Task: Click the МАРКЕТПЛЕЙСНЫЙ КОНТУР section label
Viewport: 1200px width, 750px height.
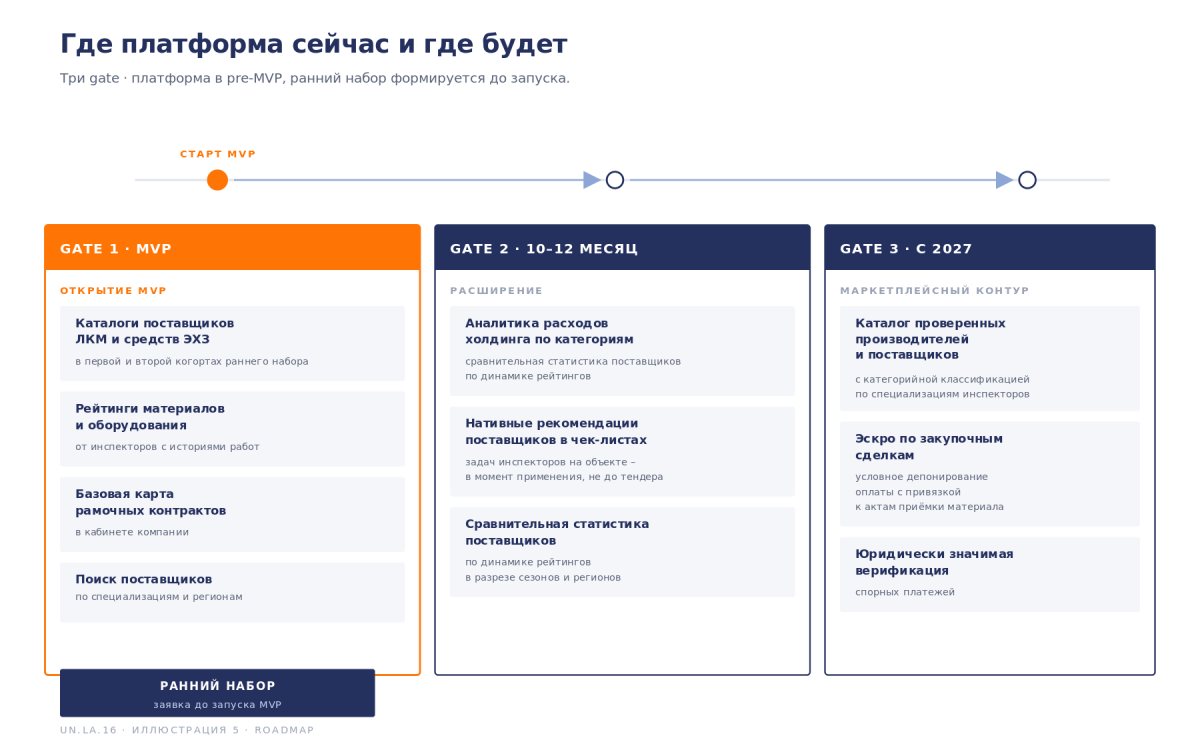Action: tap(934, 291)
